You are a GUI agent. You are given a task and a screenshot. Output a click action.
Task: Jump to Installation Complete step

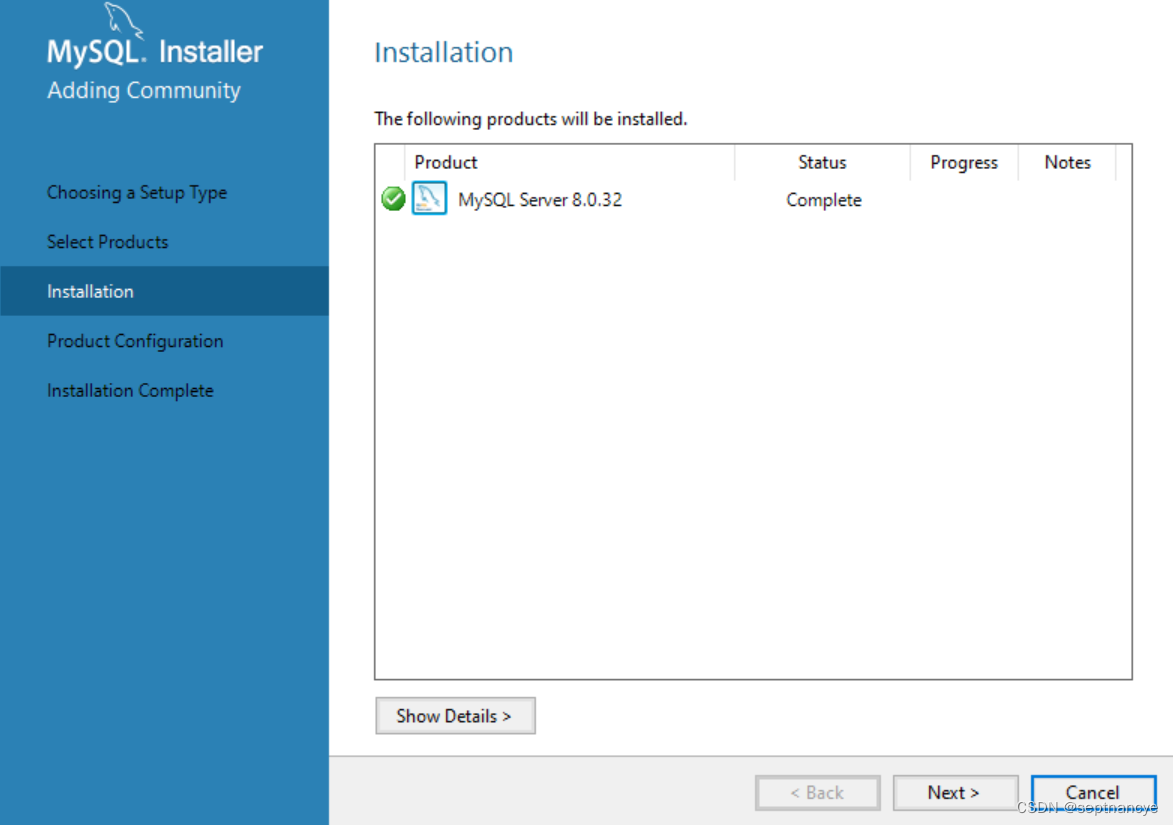point(130,390)
